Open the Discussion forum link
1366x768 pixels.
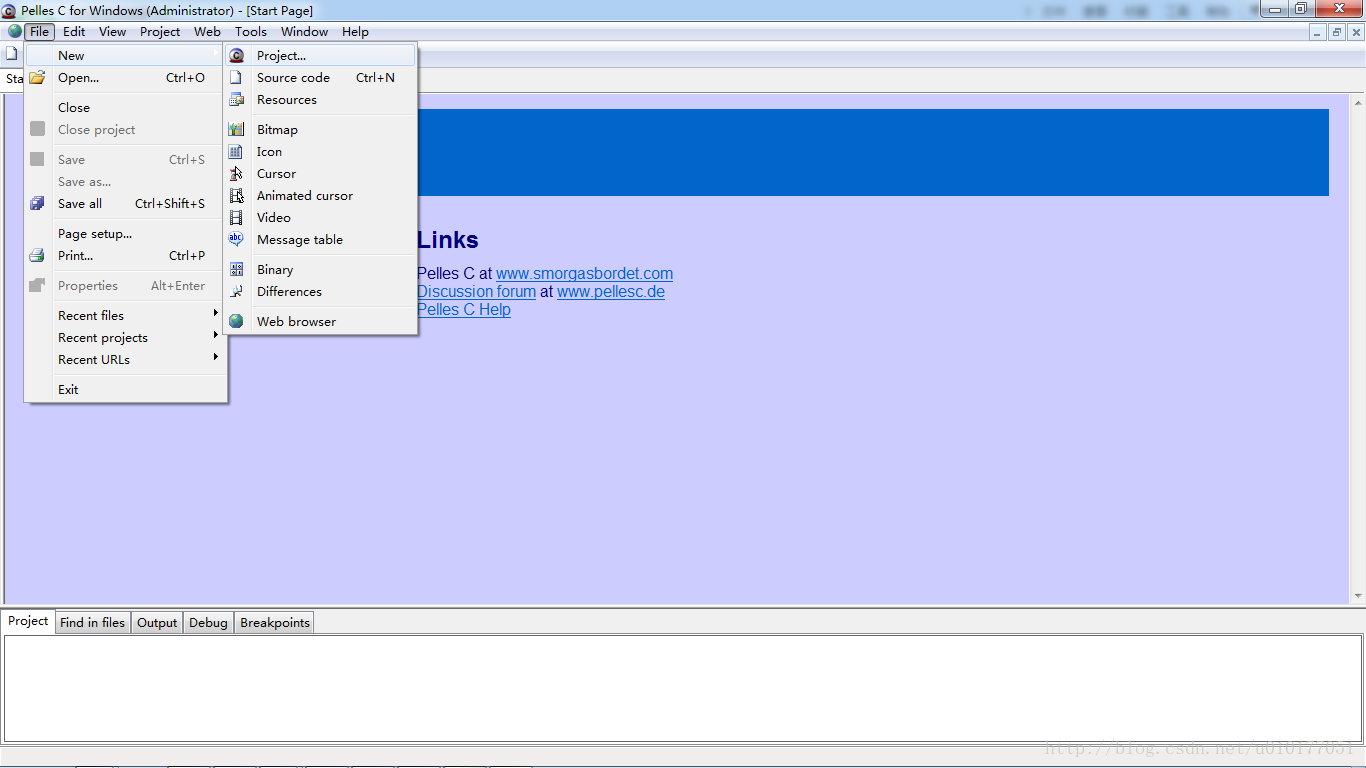pos(476,292)
